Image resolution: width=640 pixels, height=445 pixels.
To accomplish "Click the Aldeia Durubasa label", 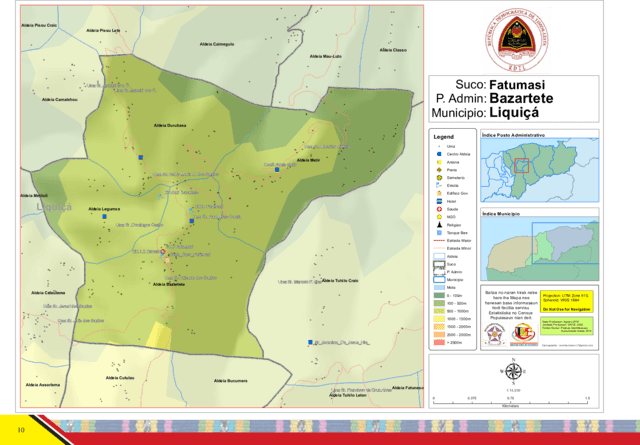I will [171, 125].
